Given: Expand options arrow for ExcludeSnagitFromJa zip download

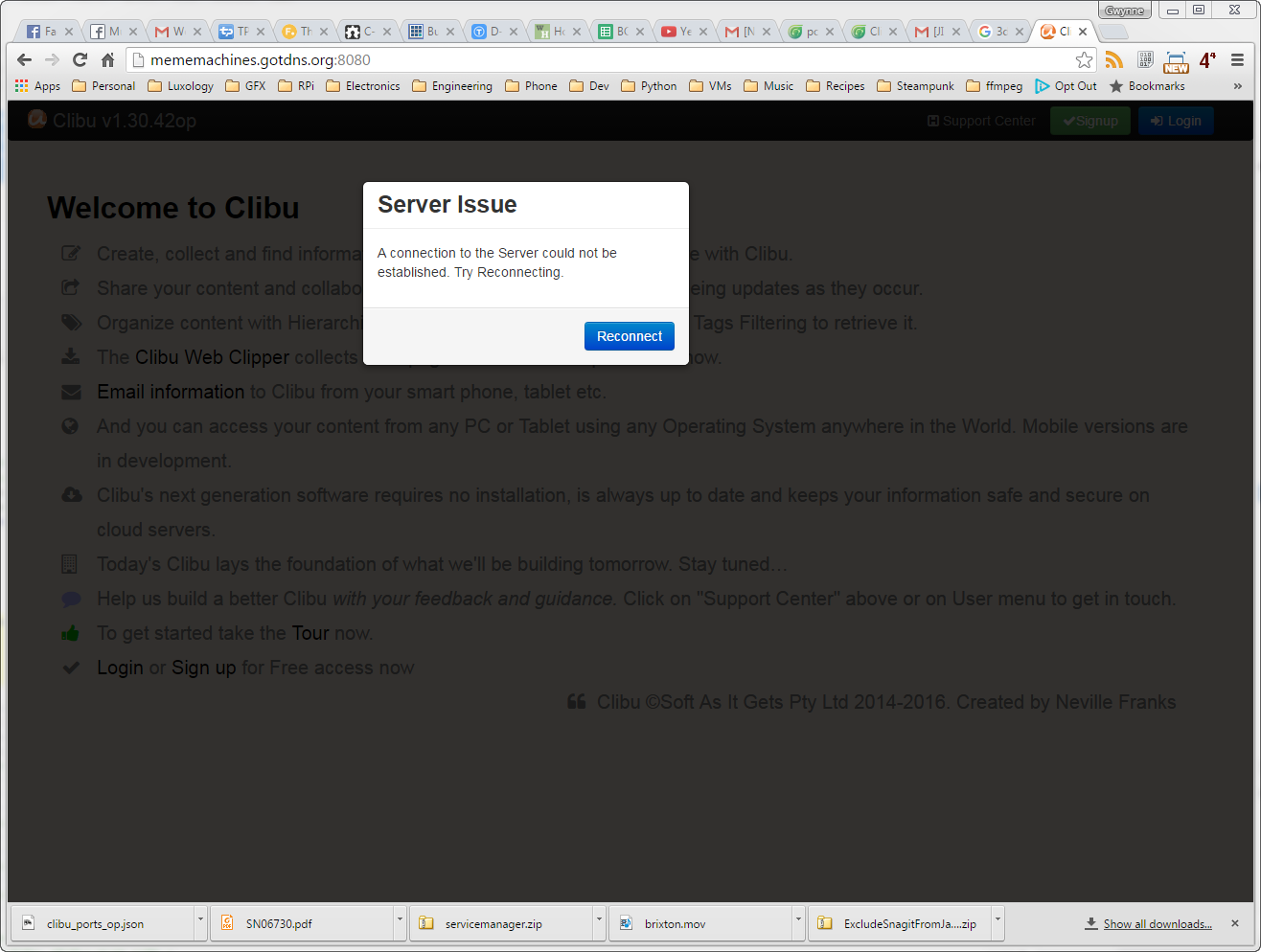Looking at the screenshot, I should coord(997,923).
